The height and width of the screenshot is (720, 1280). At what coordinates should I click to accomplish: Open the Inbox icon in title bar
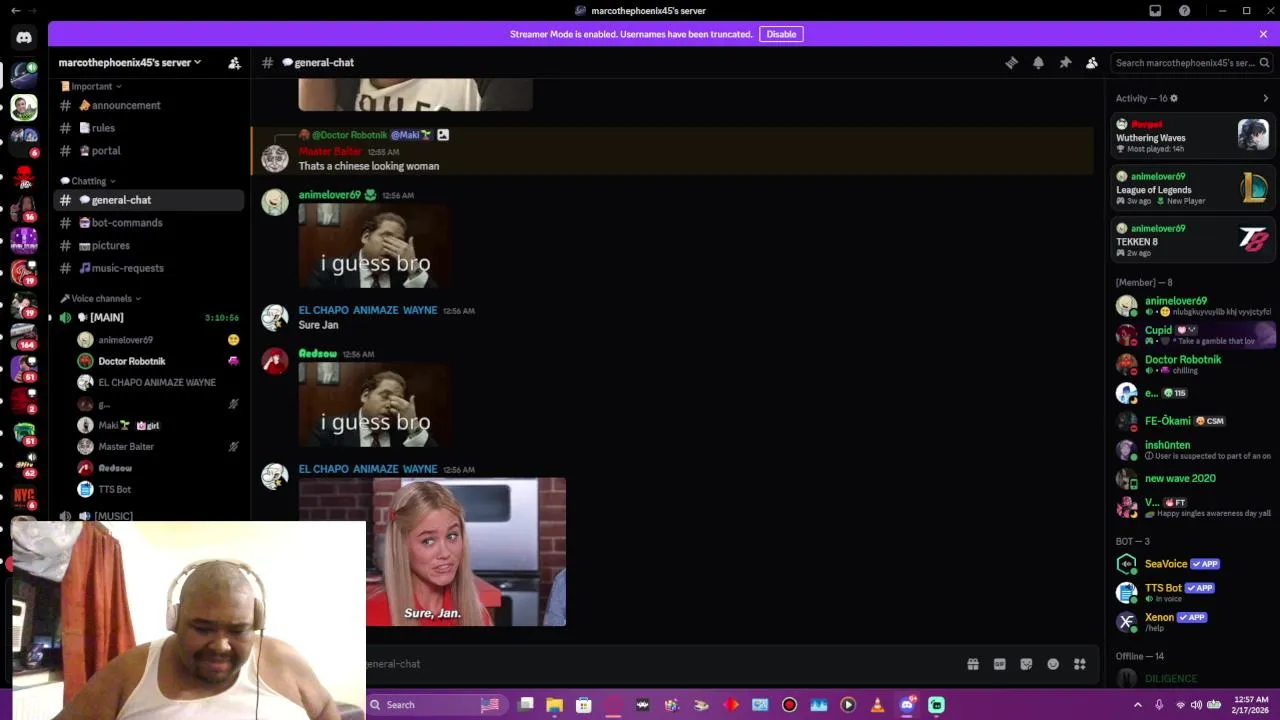[1155, 11]
